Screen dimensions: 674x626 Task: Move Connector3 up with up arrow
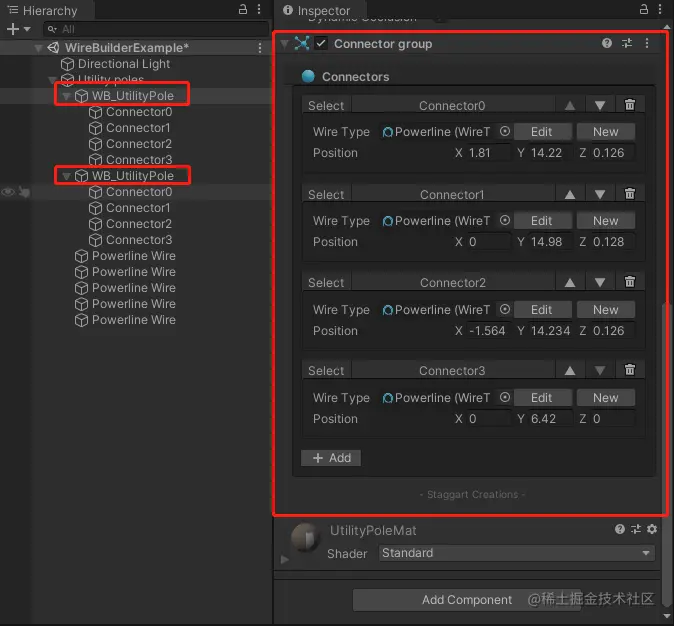pyautogui.click(x=570, y=371)
